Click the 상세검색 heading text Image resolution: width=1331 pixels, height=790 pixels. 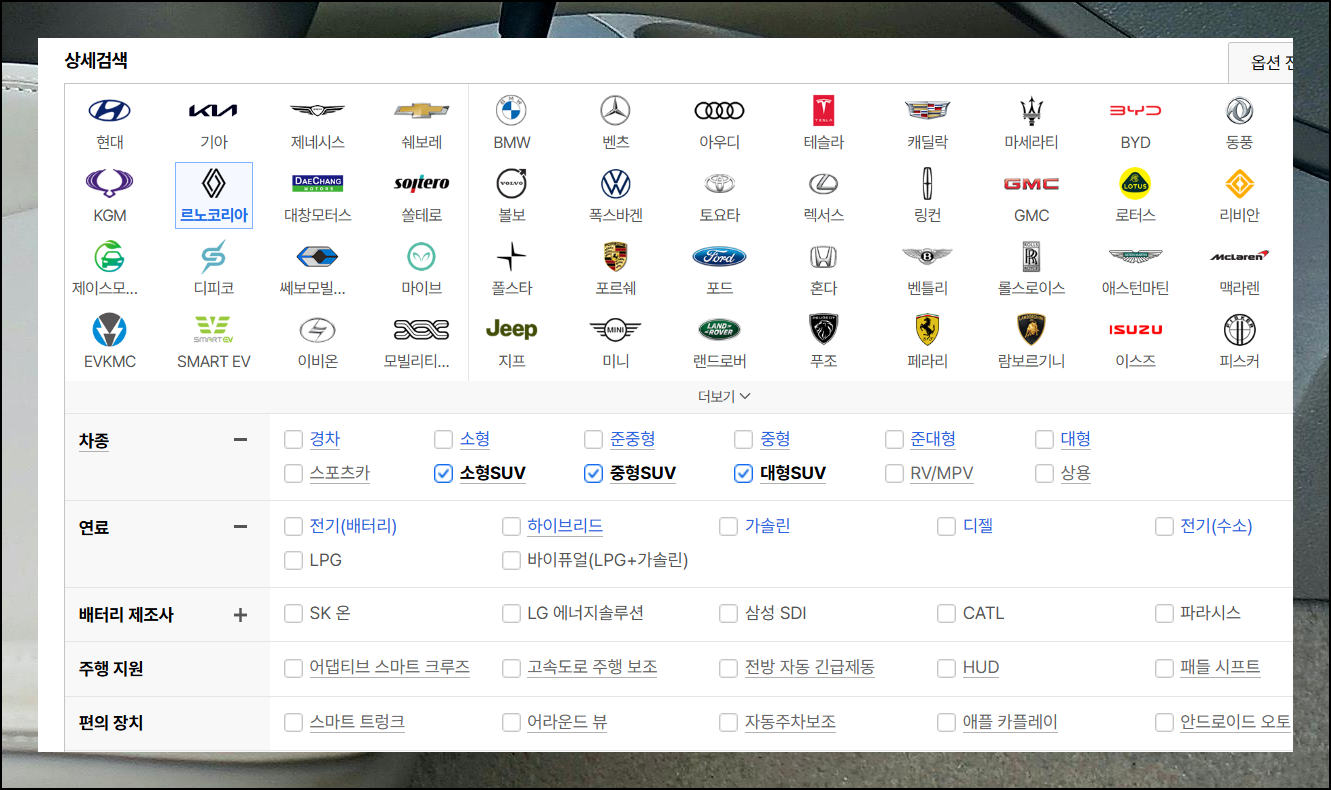point(96,60)
